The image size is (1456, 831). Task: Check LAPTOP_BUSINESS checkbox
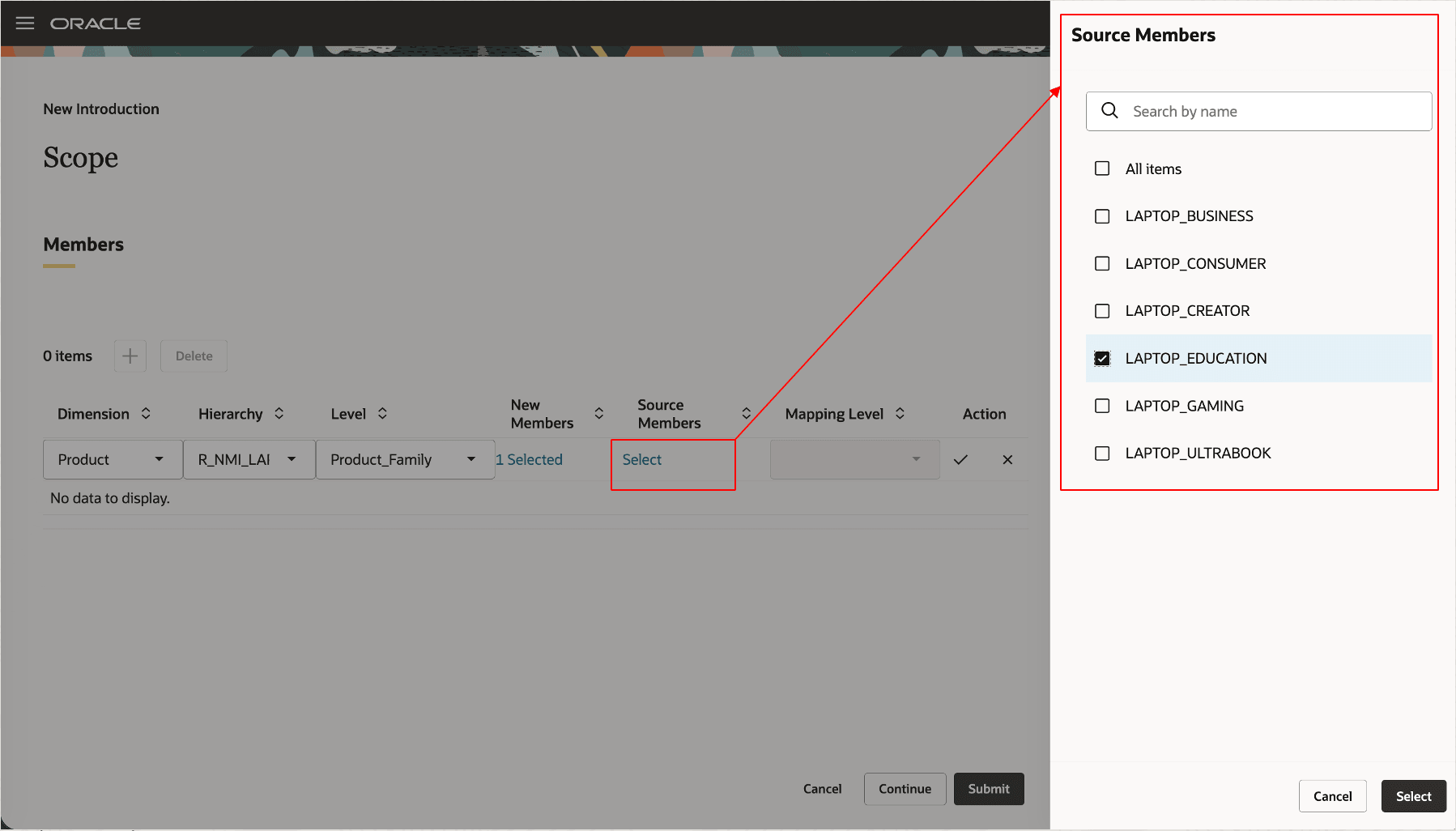[x=1102, y=216]
